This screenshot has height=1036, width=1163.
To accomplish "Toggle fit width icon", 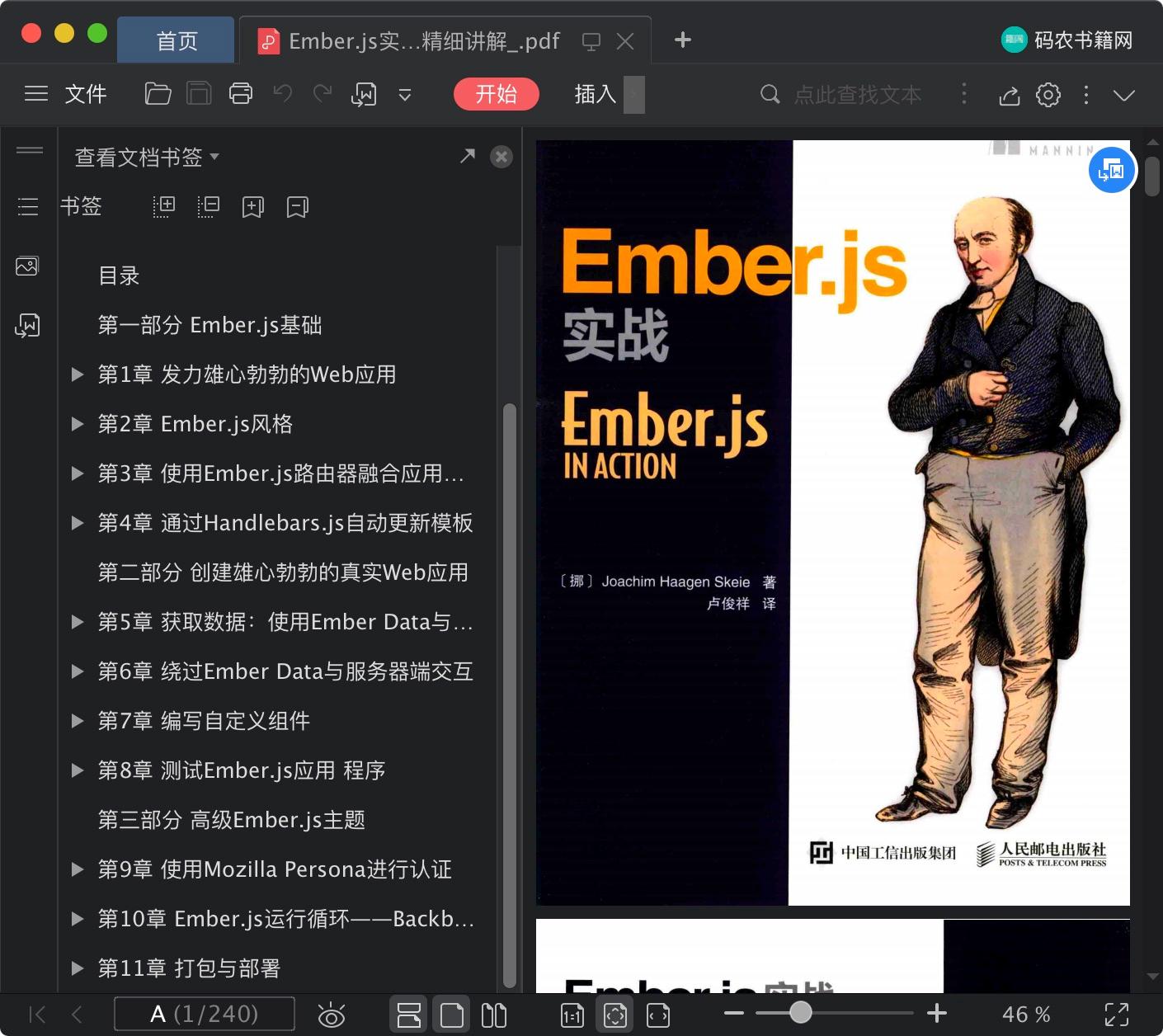I will tap(658, 1015).
